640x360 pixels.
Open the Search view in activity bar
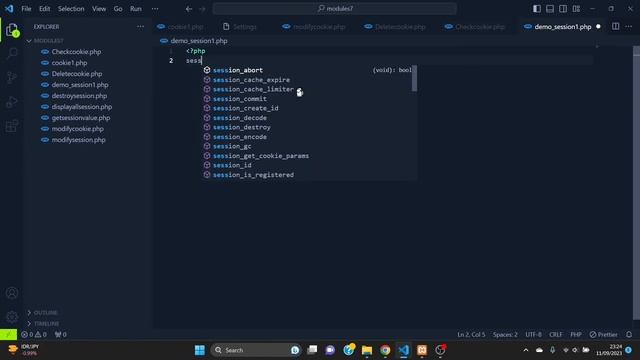pyautogui.click(x=12, y=53)
